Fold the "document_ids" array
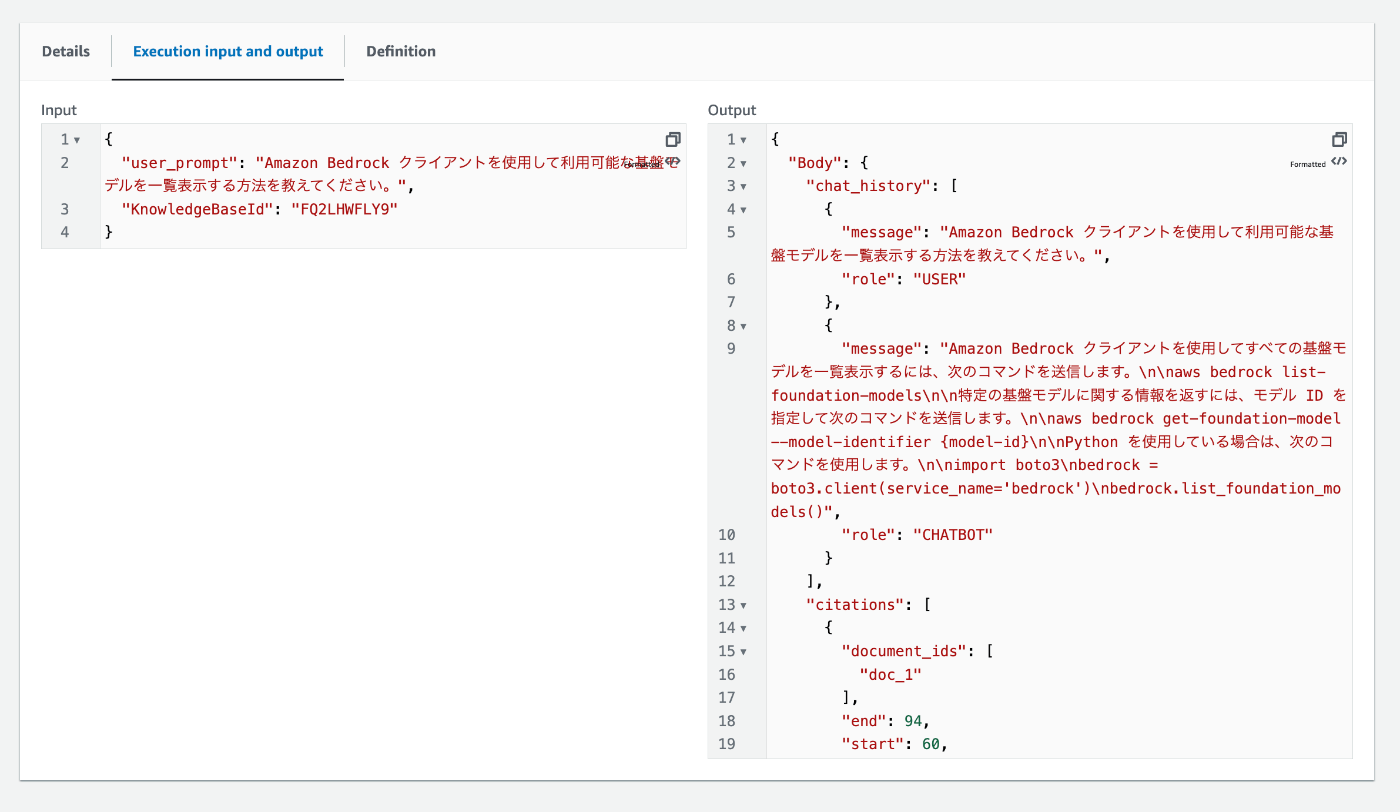 tap(743, 651)
